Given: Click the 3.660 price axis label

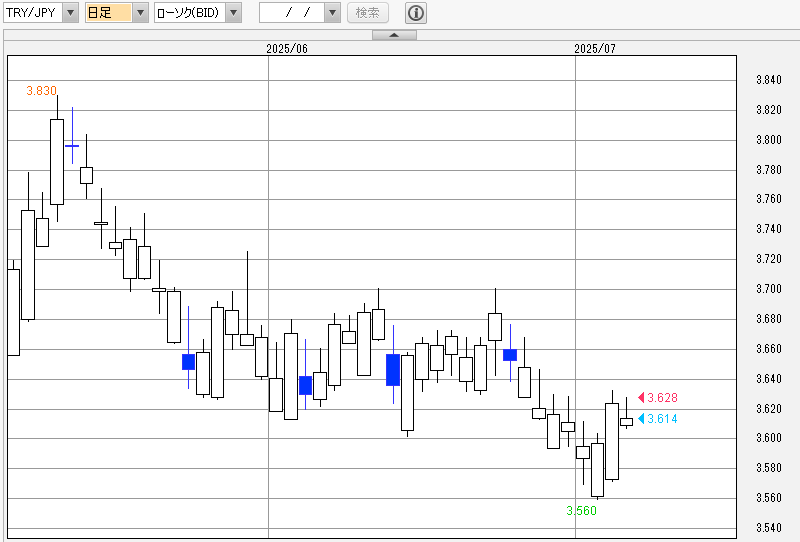Looking at the screenshot, I should pyautogui.click(x=769, y=349).
